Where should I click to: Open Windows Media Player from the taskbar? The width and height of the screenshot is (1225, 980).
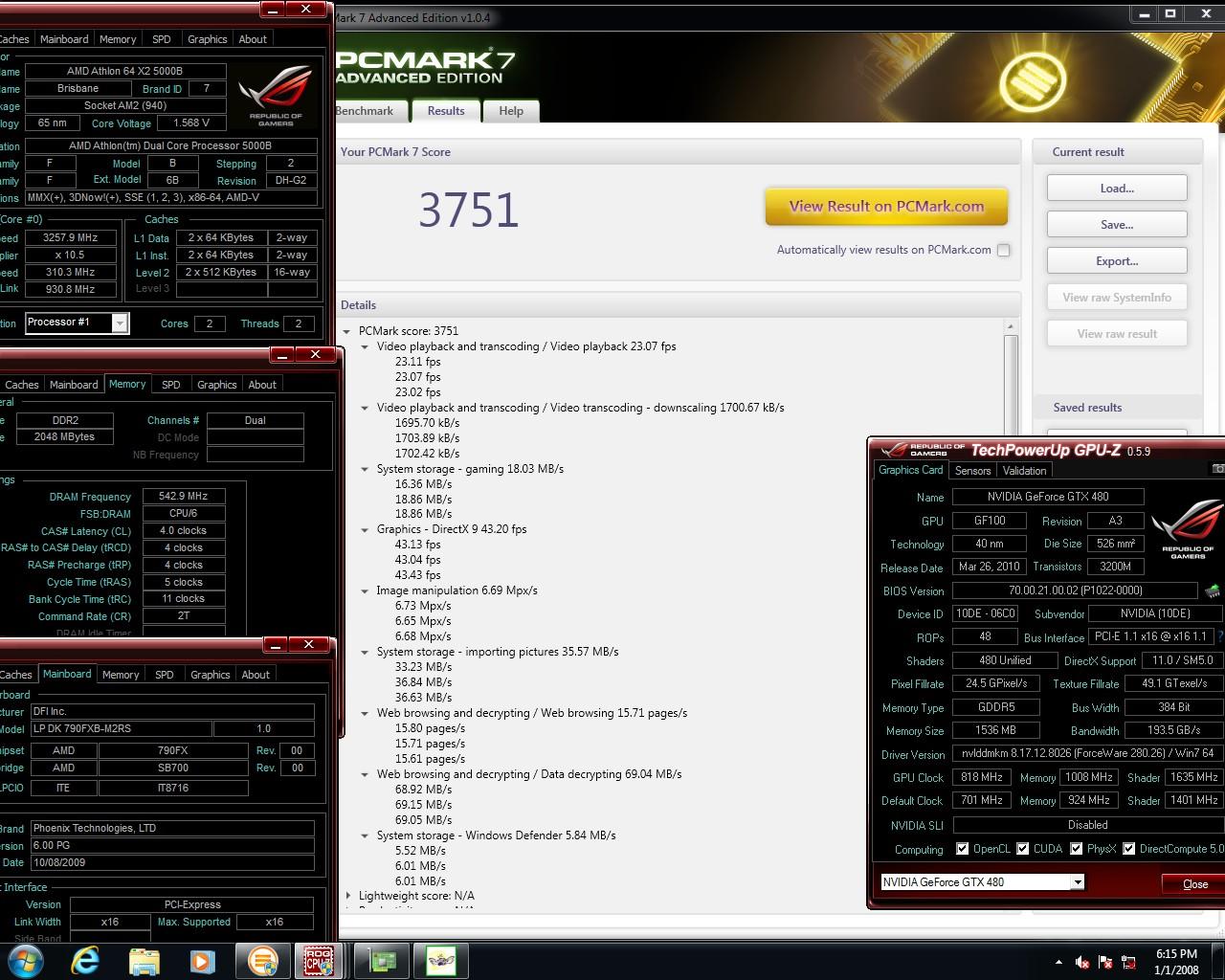pyautogui.click(x=202, y=960)
